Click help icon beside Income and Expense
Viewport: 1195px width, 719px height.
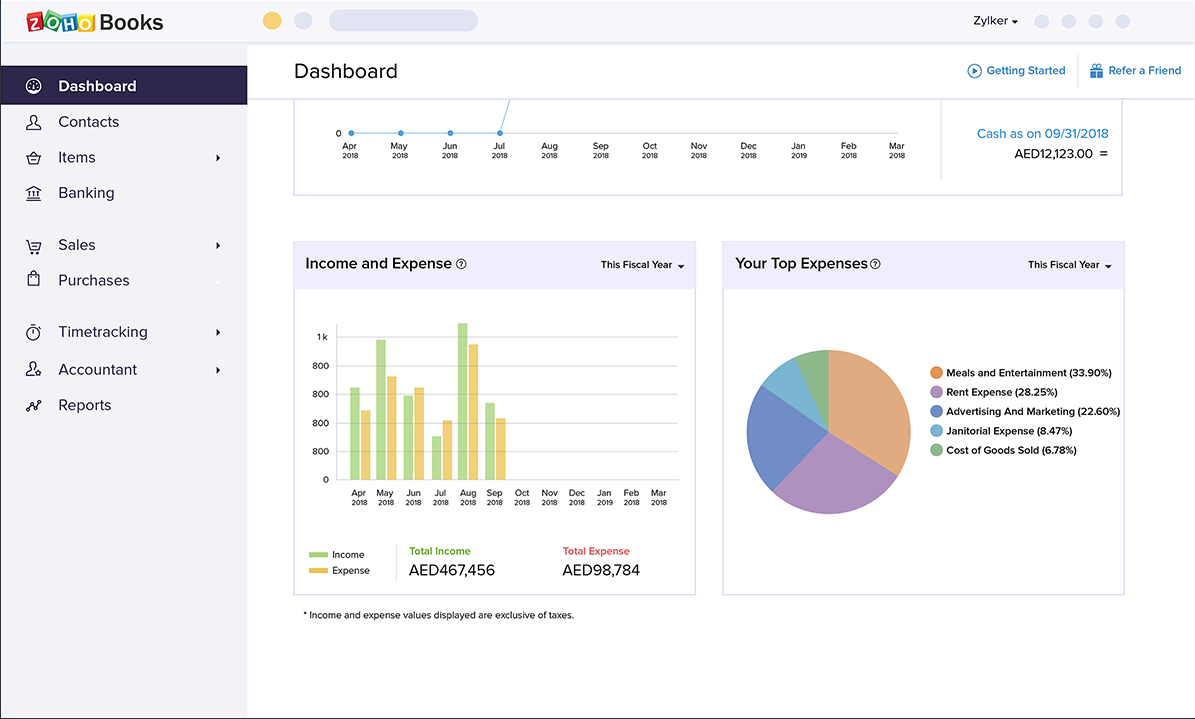[x=461, y=264]
